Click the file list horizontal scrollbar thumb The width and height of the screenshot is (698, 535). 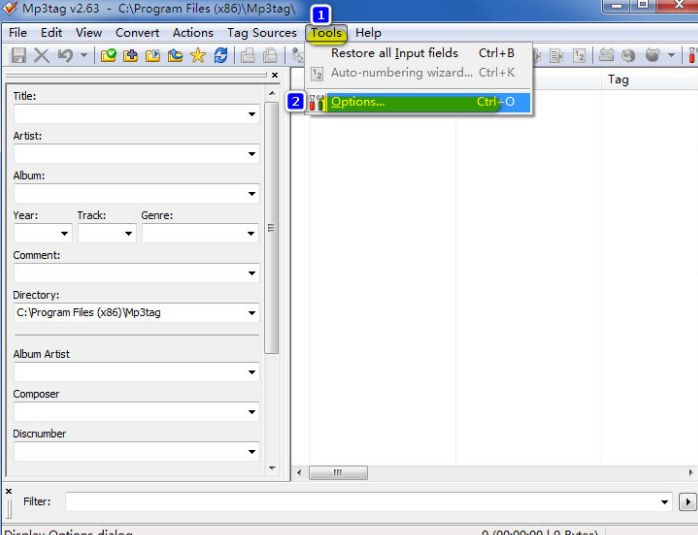click(x=338, y=472)
